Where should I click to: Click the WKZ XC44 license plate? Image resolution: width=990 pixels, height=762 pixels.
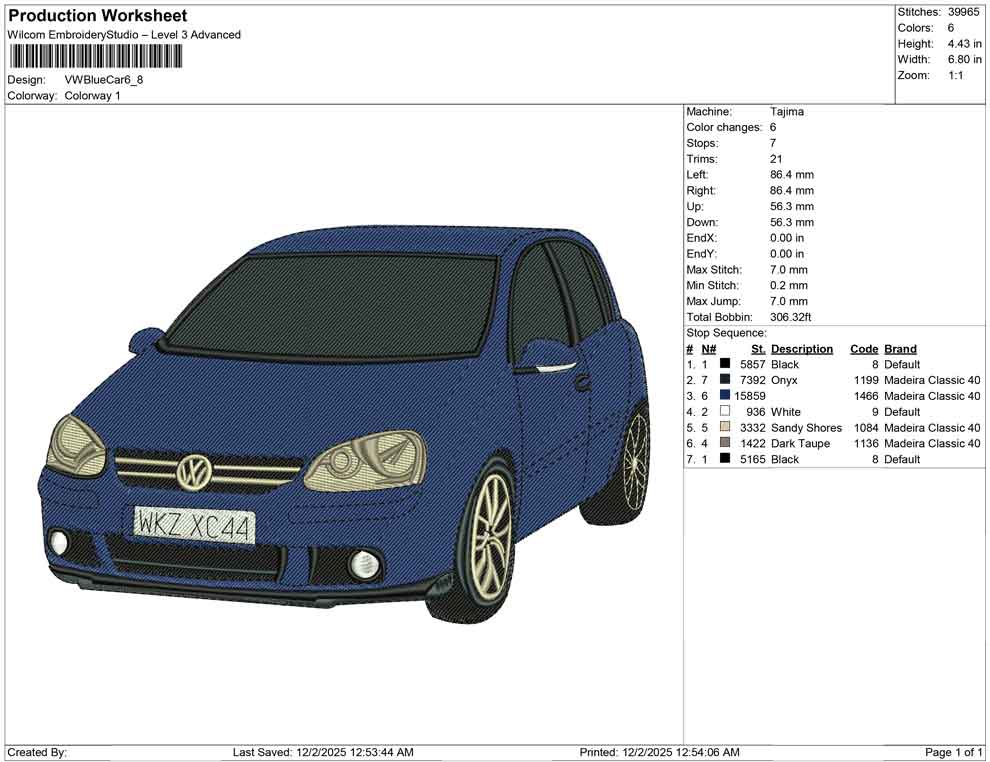coord(195,525)
